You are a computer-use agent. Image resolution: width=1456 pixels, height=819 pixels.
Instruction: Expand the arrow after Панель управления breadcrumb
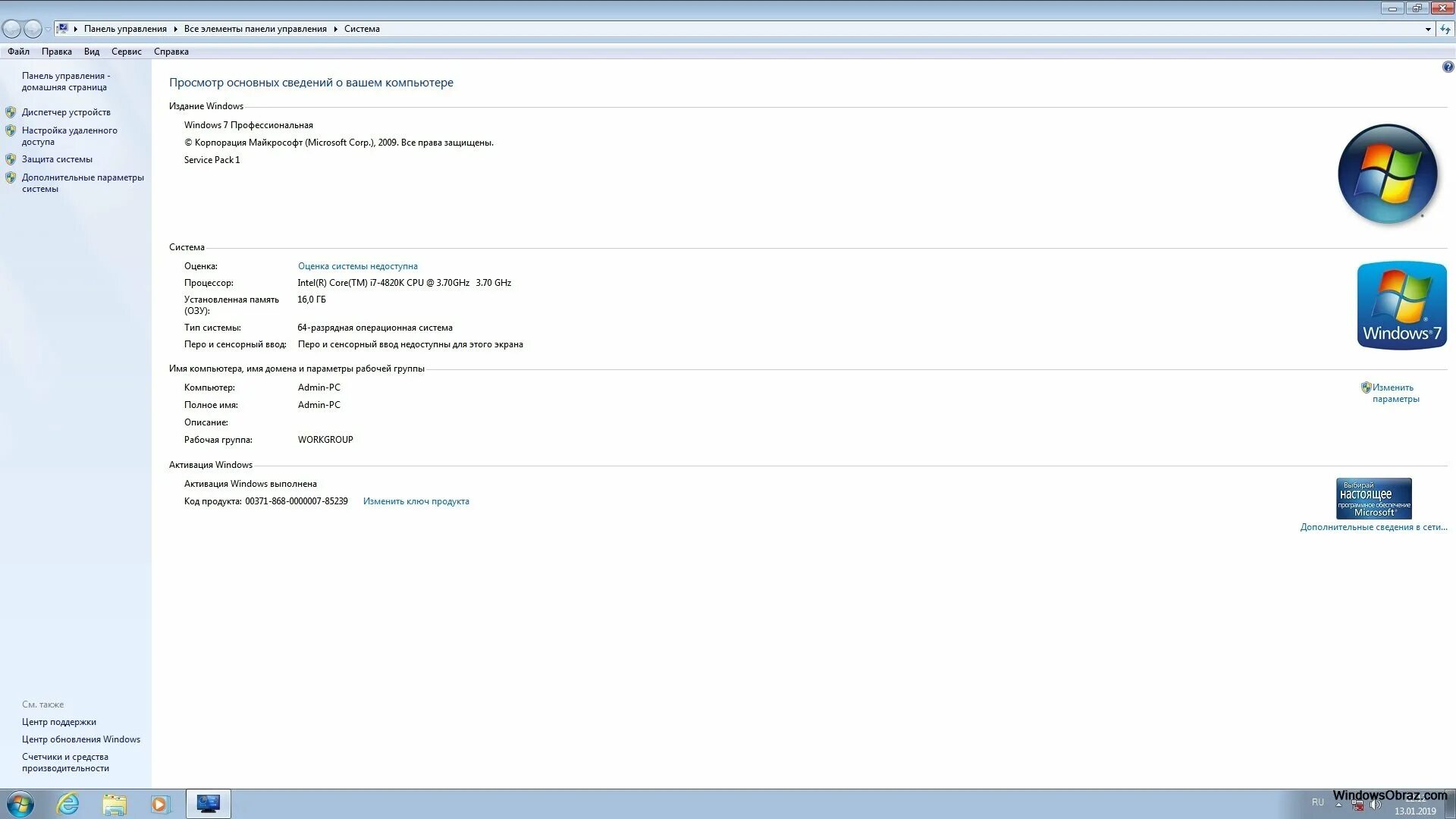coord(175,29)
